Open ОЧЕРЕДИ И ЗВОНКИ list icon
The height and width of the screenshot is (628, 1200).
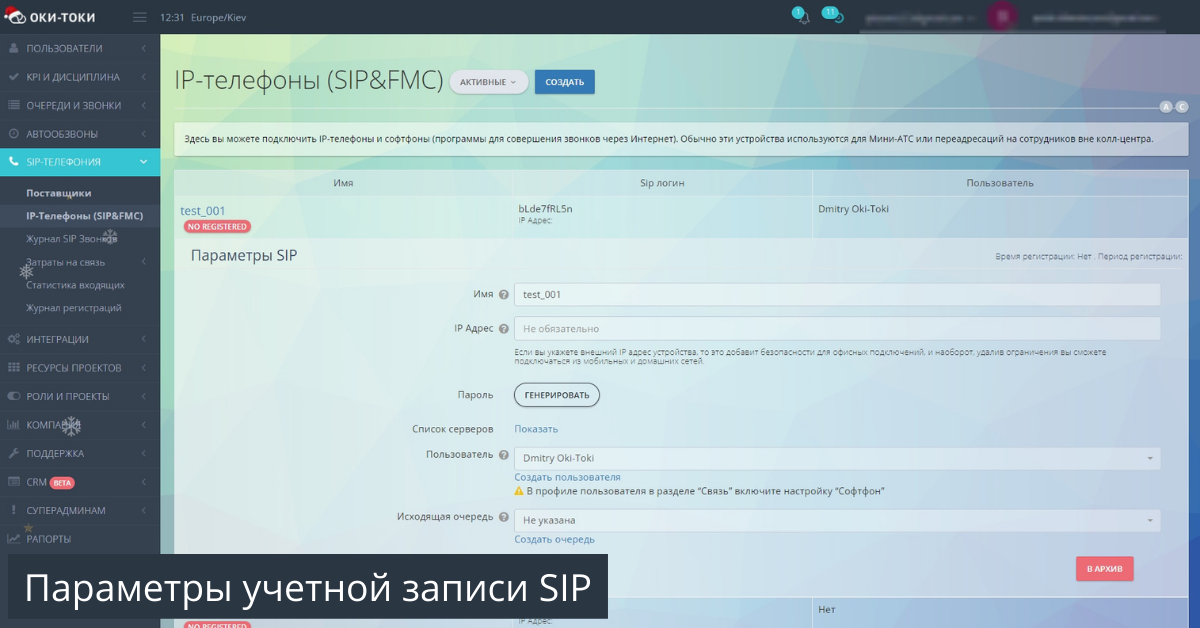pos(14,104)
